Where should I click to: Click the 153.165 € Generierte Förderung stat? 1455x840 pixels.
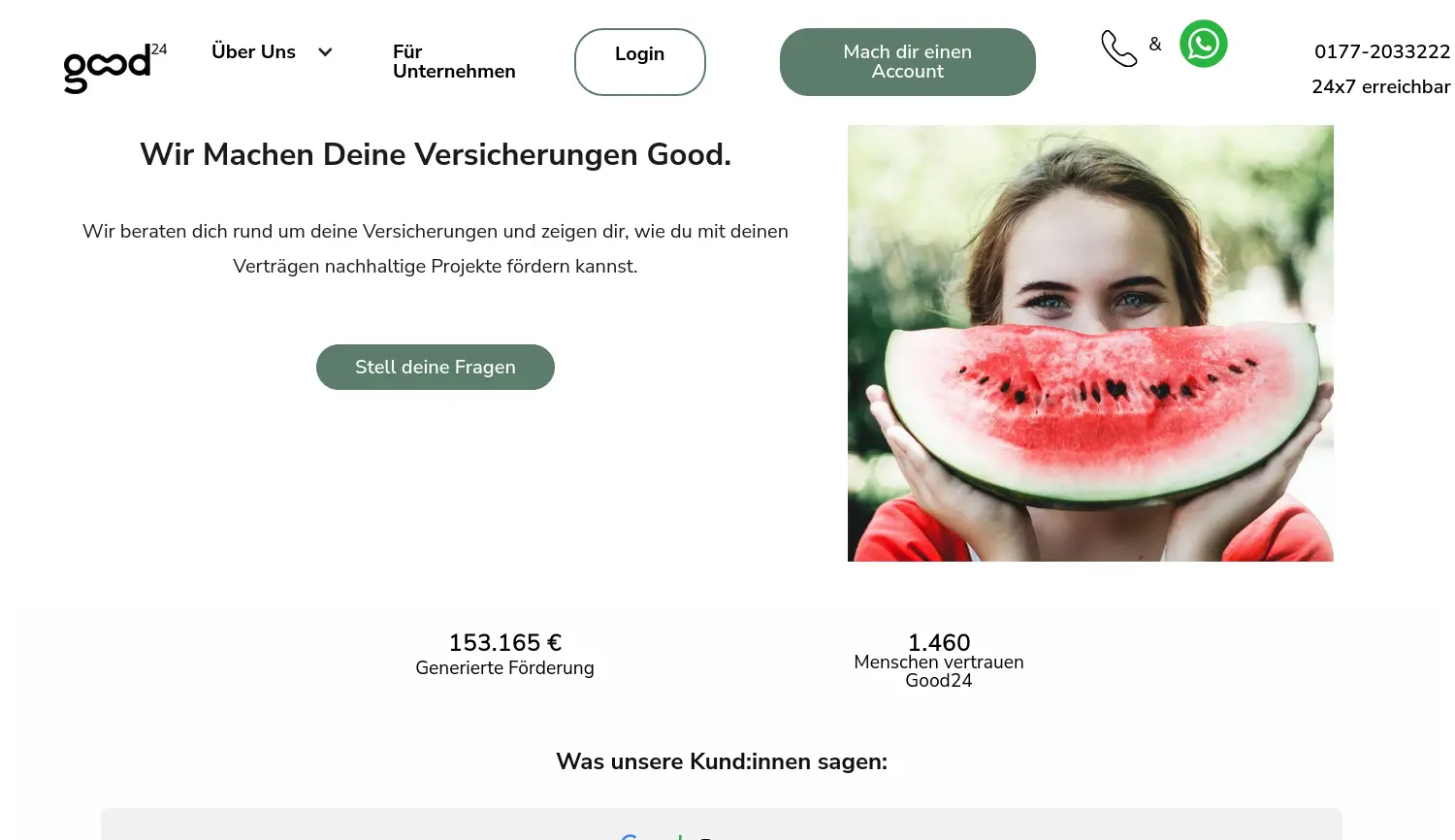[x=504, y=654]
